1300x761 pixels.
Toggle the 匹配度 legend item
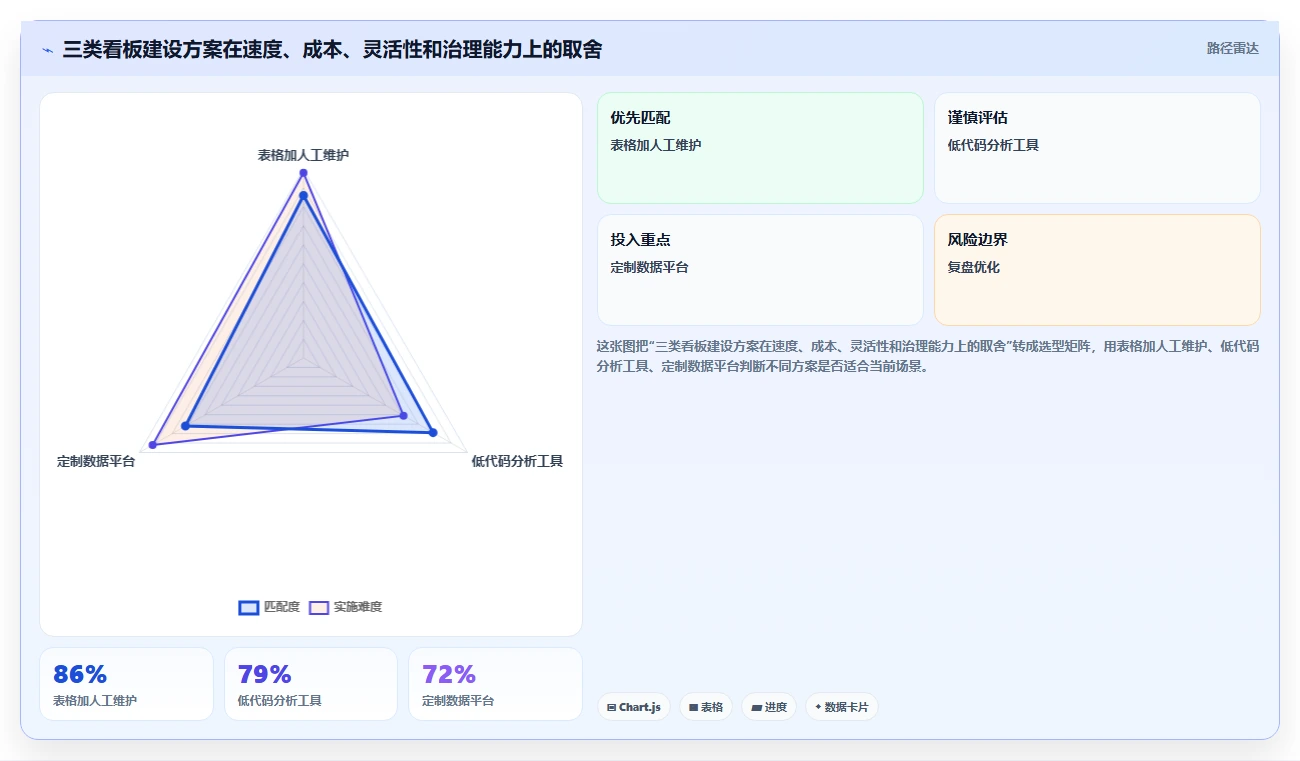[270, 607]
